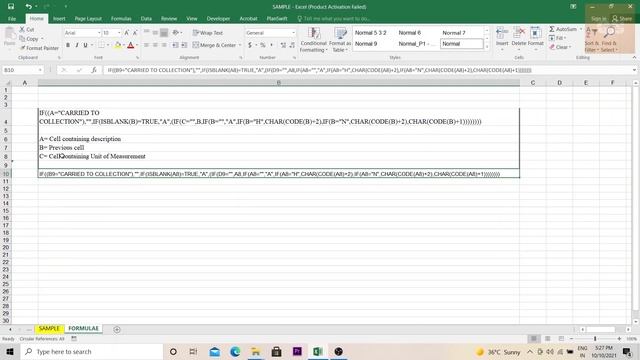The height and width of the screenshot is (360, 640).
Task: Switch to the Insert ribbon tab
Action: 59,19
